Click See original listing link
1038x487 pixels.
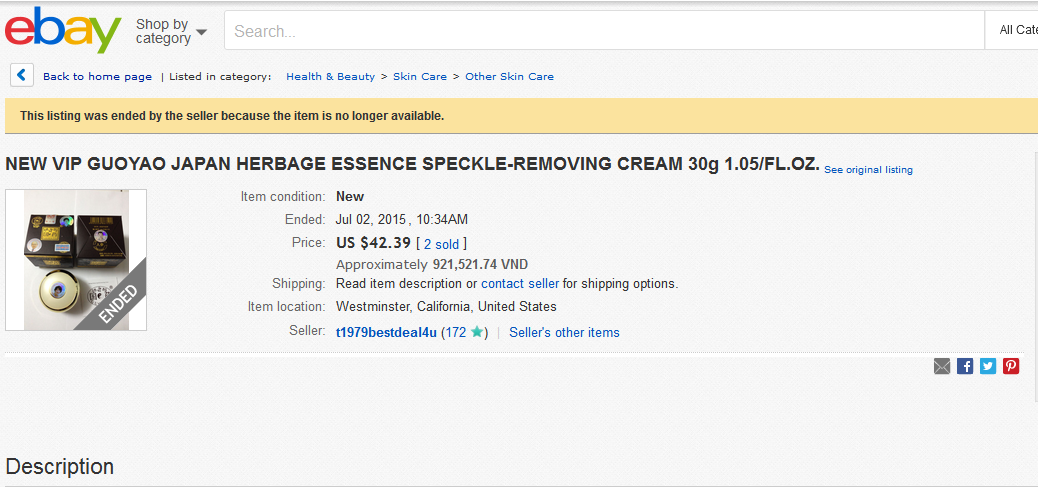pos(868,170)
